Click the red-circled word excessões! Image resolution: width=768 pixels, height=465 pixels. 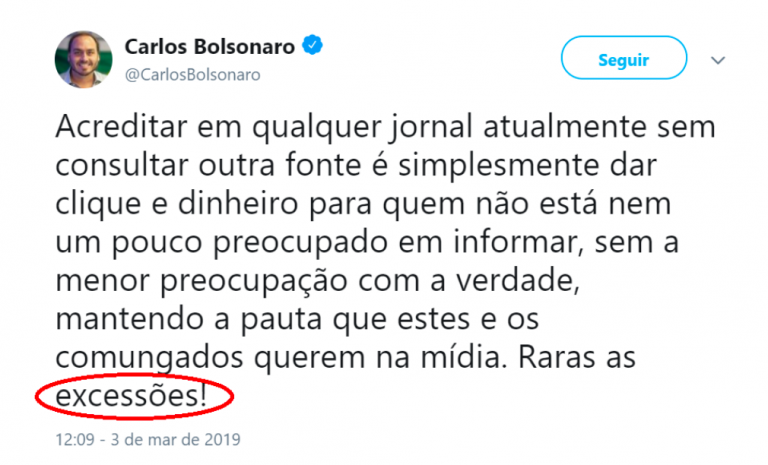[132, 398]
